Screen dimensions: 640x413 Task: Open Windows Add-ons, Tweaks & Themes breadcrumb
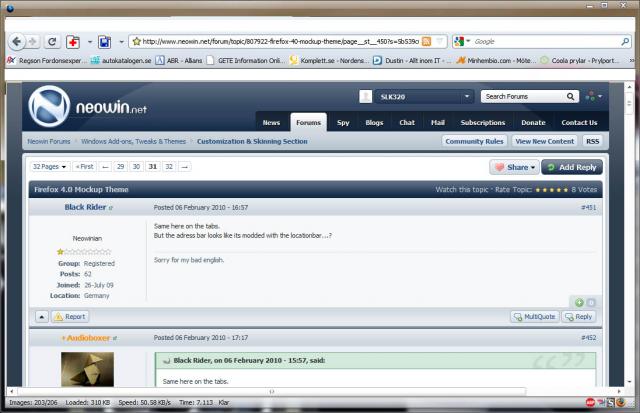pyautogui.click(x=133, y=141)
